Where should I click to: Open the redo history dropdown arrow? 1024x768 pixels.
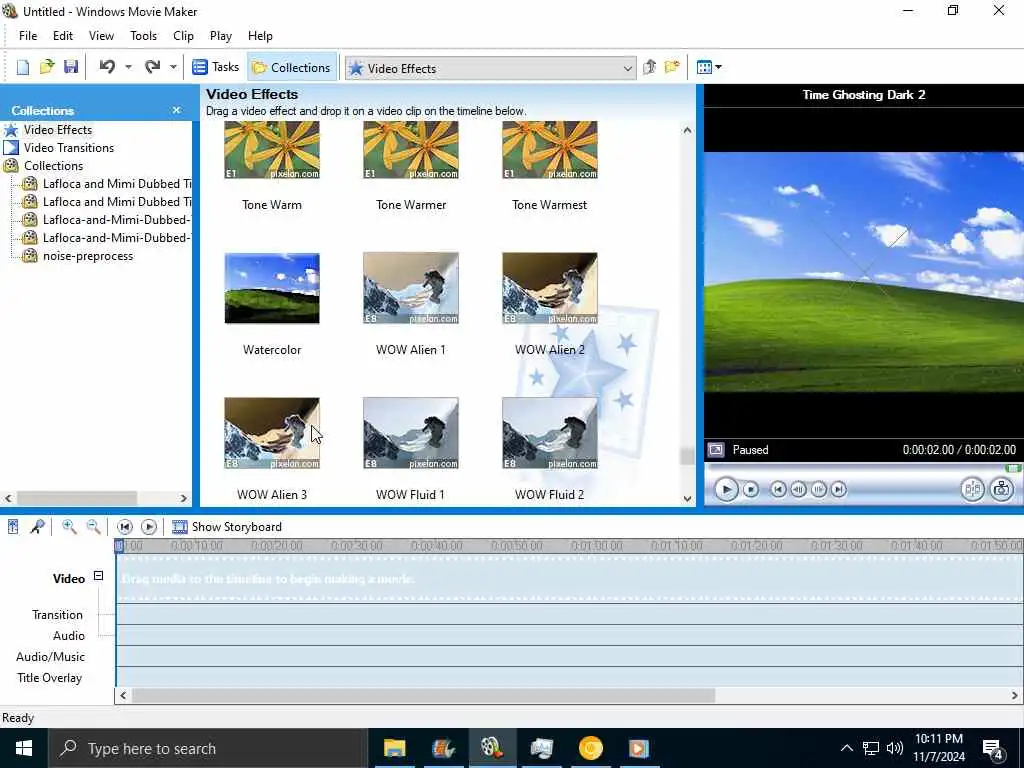pos(173,67)
